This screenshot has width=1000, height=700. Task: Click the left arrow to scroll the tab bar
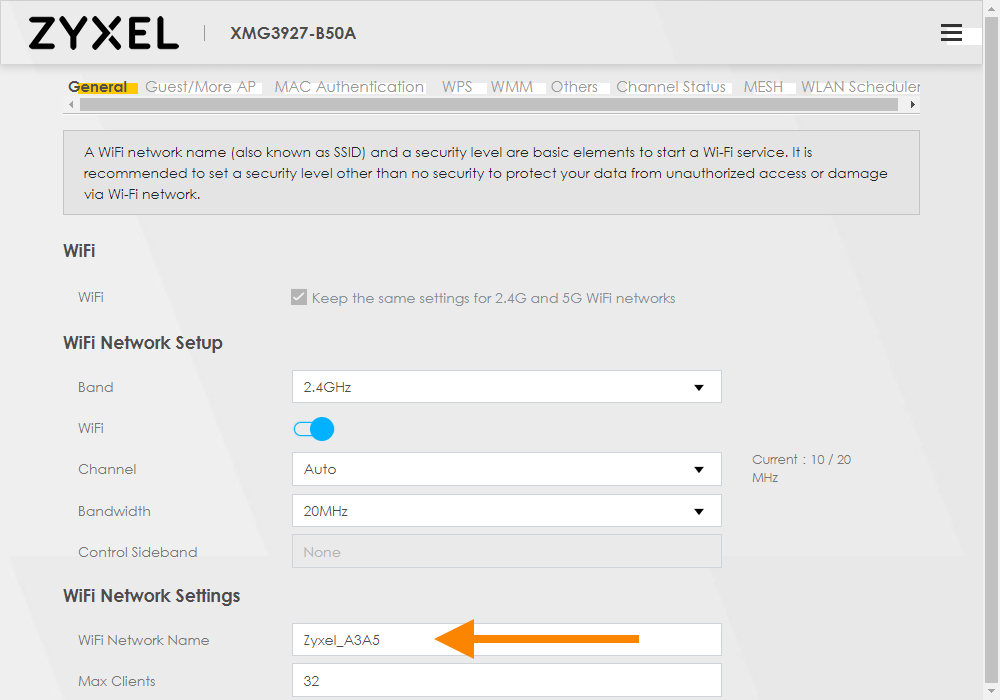tap(70, 103)
